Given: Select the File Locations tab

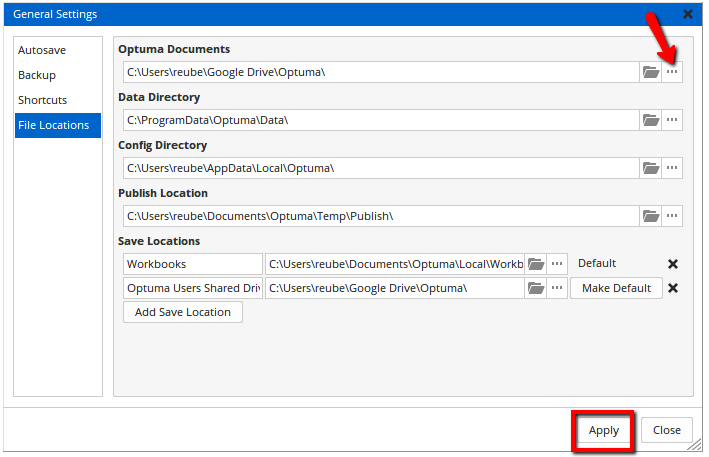Looking at the screenshot, I should [57, 125].
